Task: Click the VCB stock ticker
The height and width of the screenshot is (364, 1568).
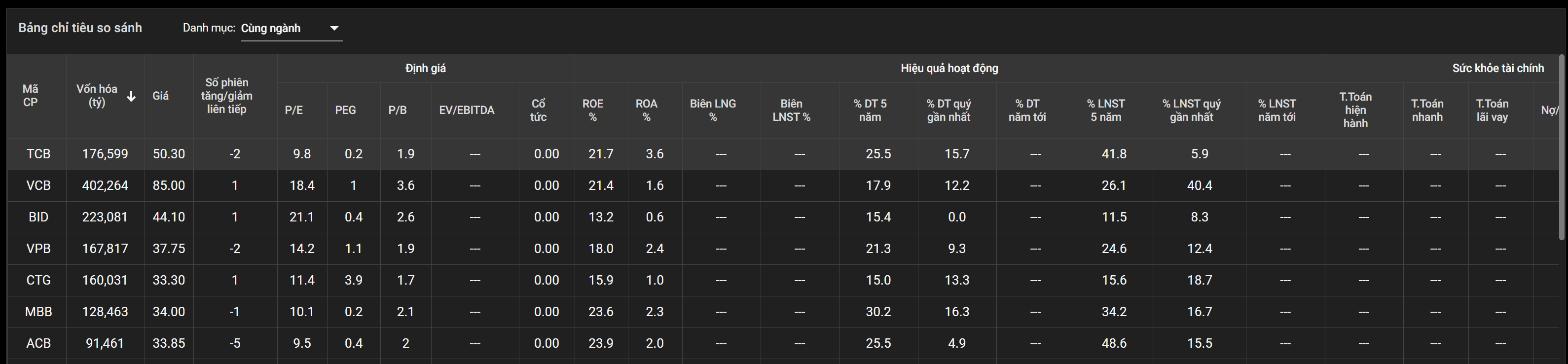Action: pyautogui.click(x=38, y=185)
